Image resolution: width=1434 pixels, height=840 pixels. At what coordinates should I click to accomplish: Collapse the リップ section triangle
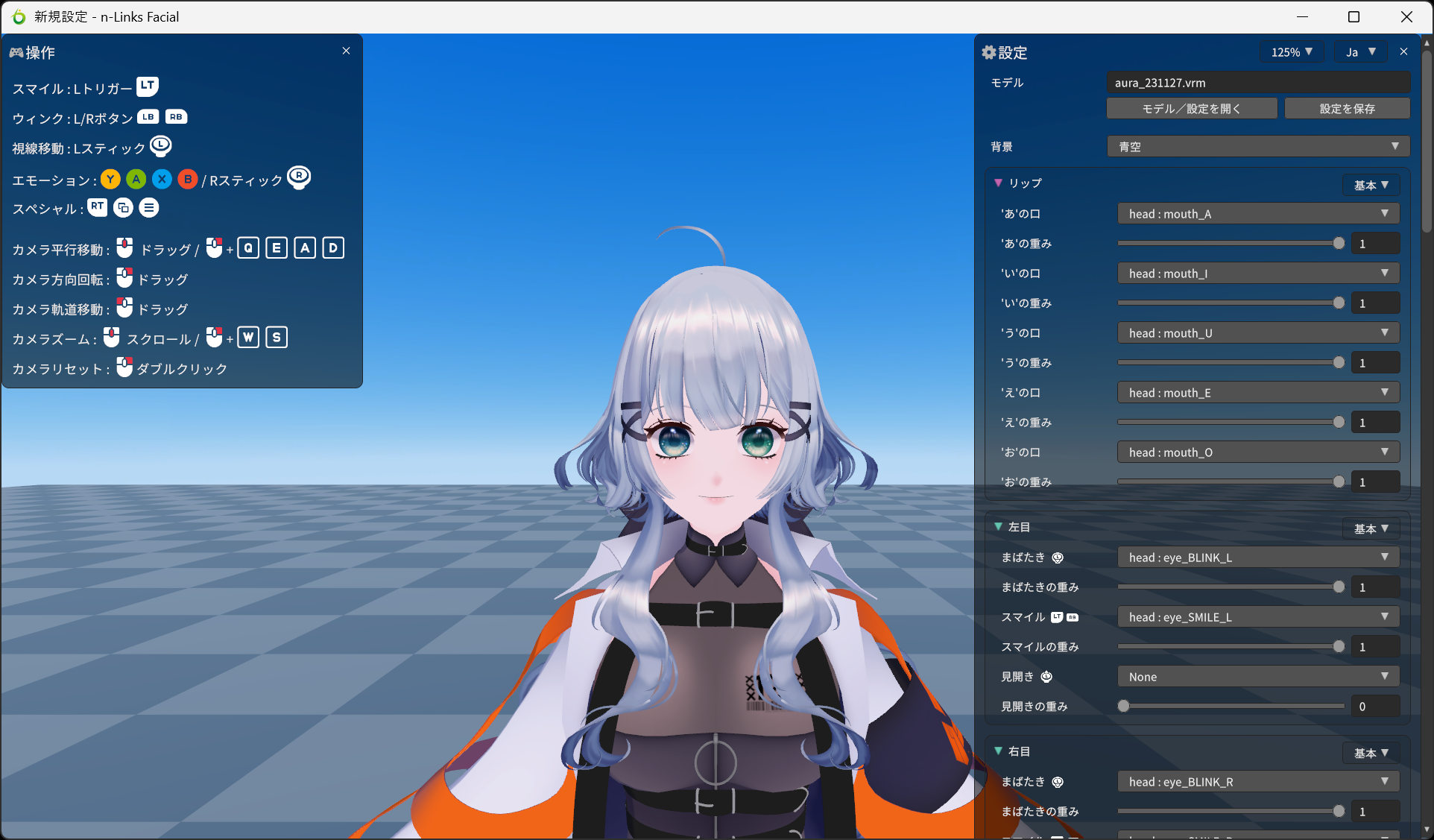tap(998, 183)
